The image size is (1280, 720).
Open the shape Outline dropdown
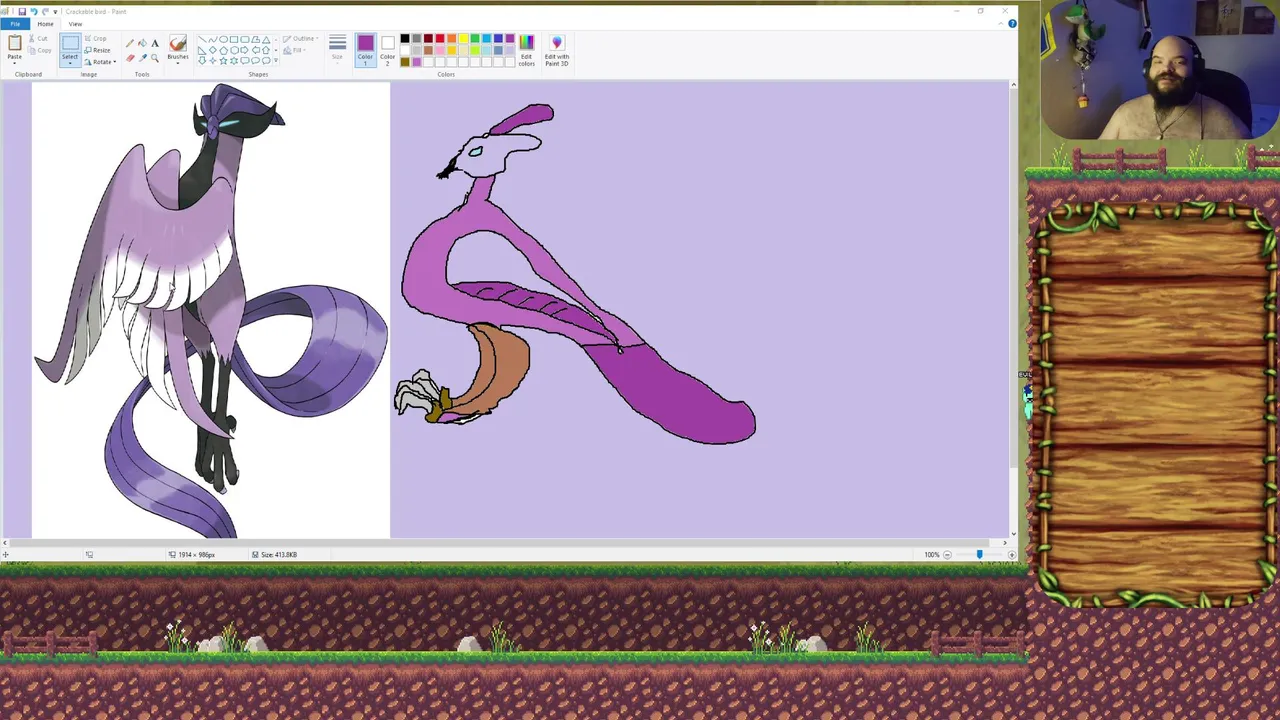tap(301, 38)
